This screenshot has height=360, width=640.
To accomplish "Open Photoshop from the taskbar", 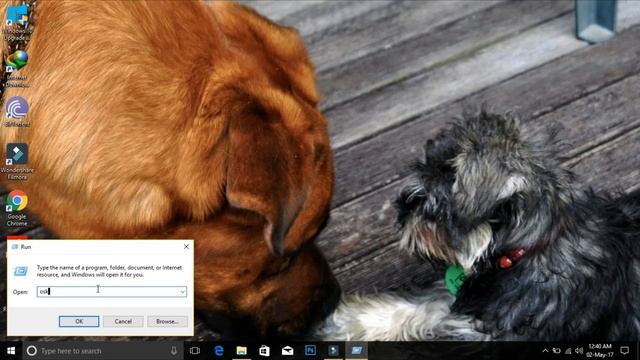I will [x=310, y=351].
